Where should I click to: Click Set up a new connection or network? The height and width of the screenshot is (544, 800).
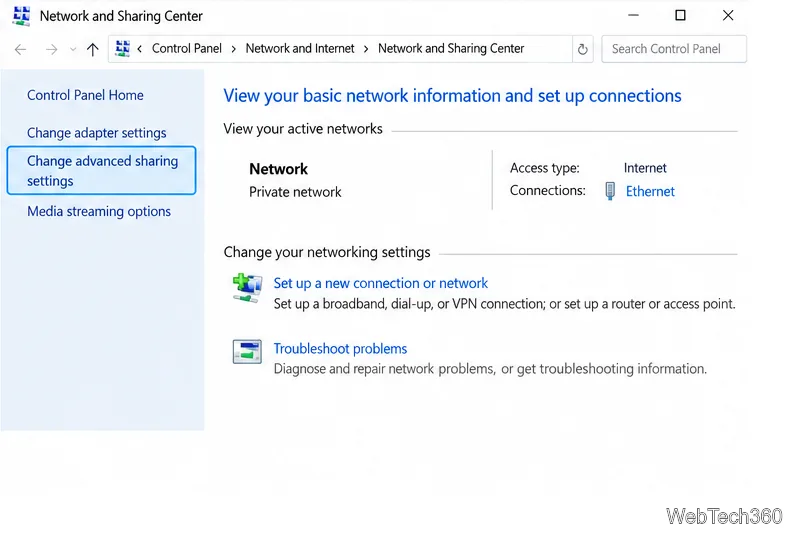[x=381, y=283]
